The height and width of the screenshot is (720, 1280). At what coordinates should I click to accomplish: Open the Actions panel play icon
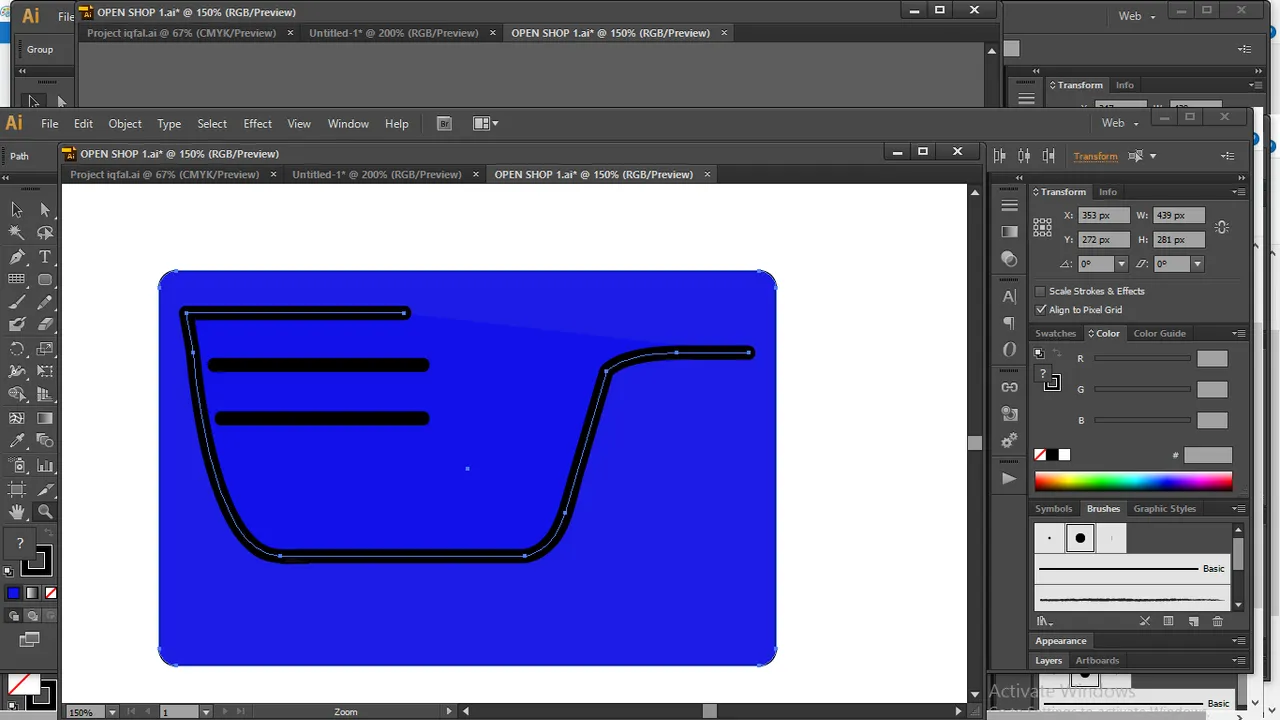1009,478
